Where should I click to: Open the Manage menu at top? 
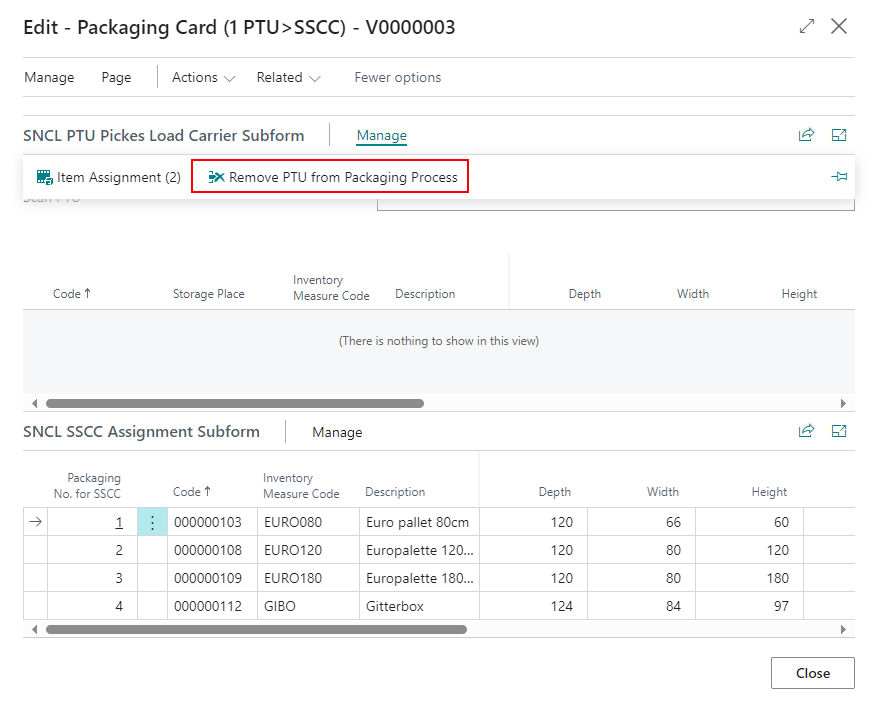pos(49,77)
